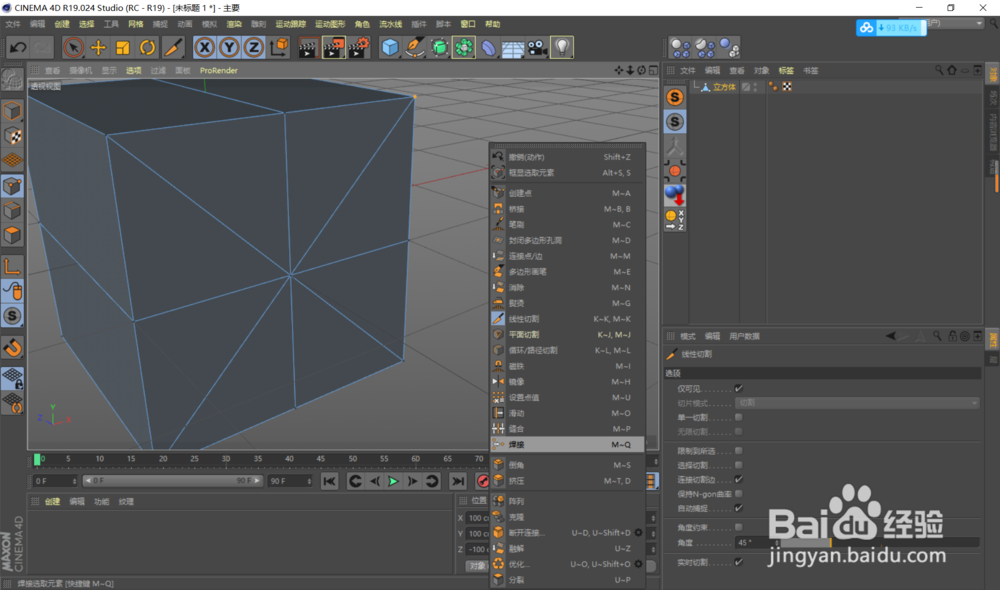The width and height of the screenshot is (1000, 590).
Task: Enable the 单一切割 checkbox in attributes
Action: [x=738, y=417]
